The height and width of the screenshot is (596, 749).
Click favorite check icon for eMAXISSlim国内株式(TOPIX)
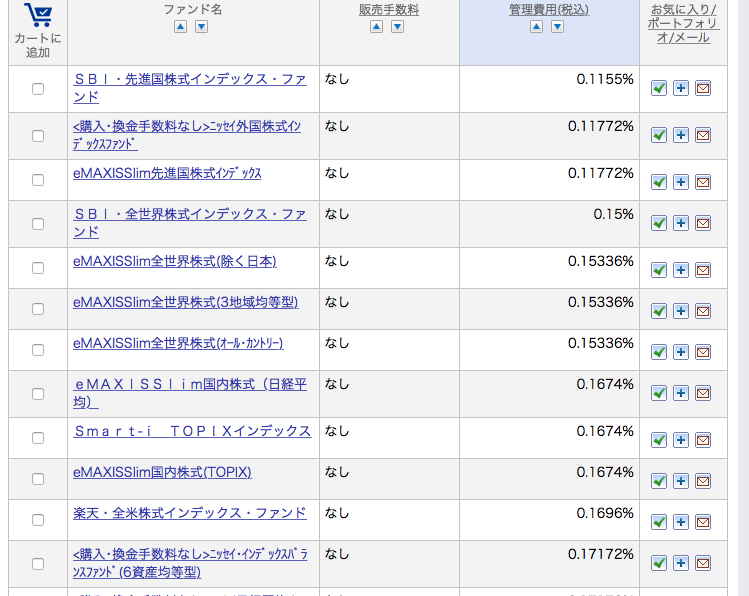pos(659,481)
